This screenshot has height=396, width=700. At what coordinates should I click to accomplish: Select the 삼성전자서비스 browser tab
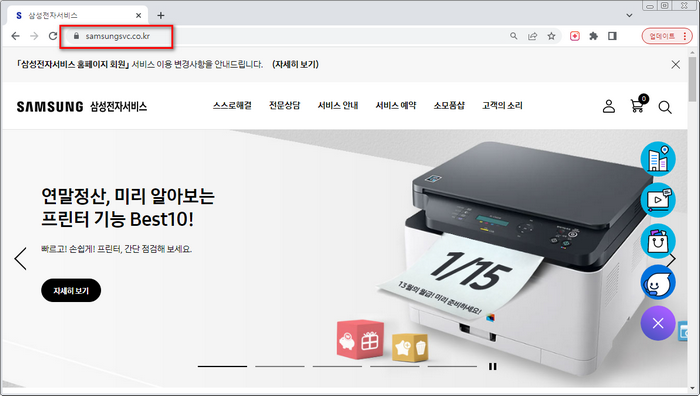(x=78, y=16)
